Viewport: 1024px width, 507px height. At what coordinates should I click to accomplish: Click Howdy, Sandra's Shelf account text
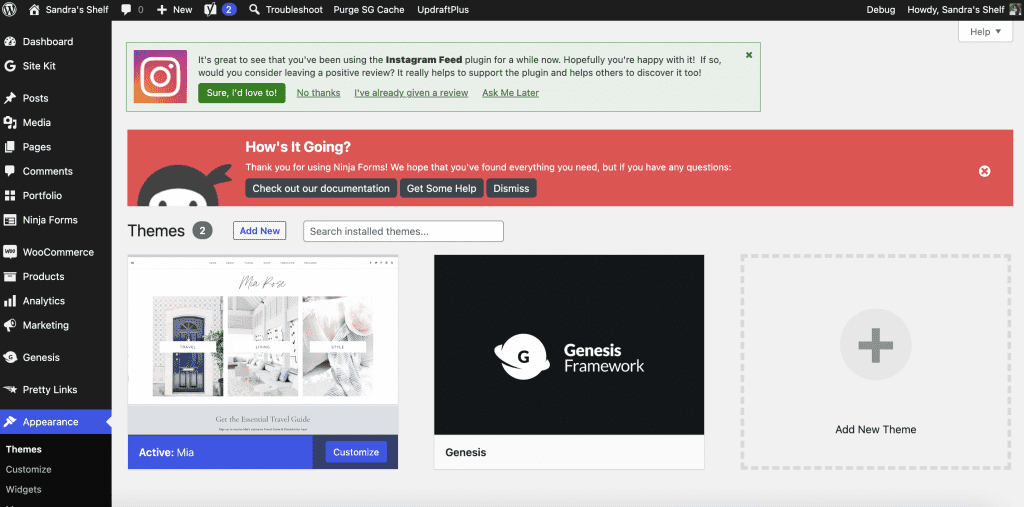955,10
